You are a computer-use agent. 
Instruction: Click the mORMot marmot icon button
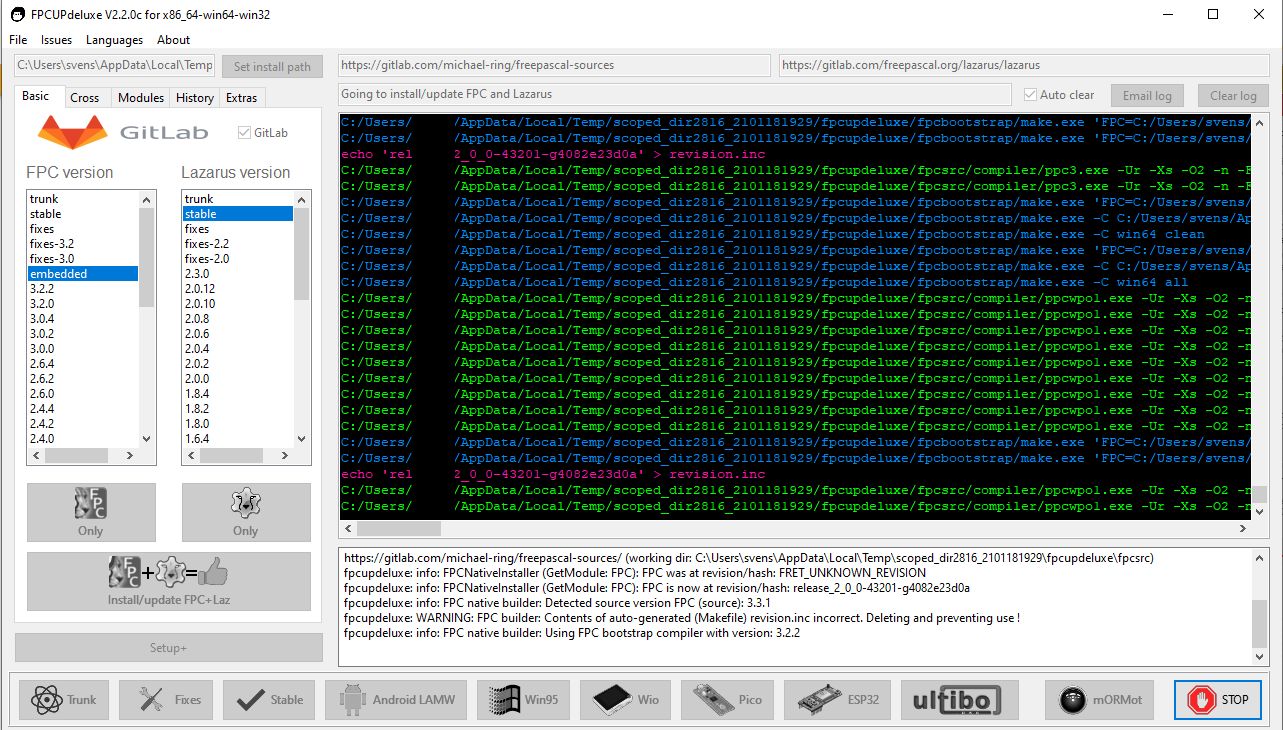[1102, 699]
